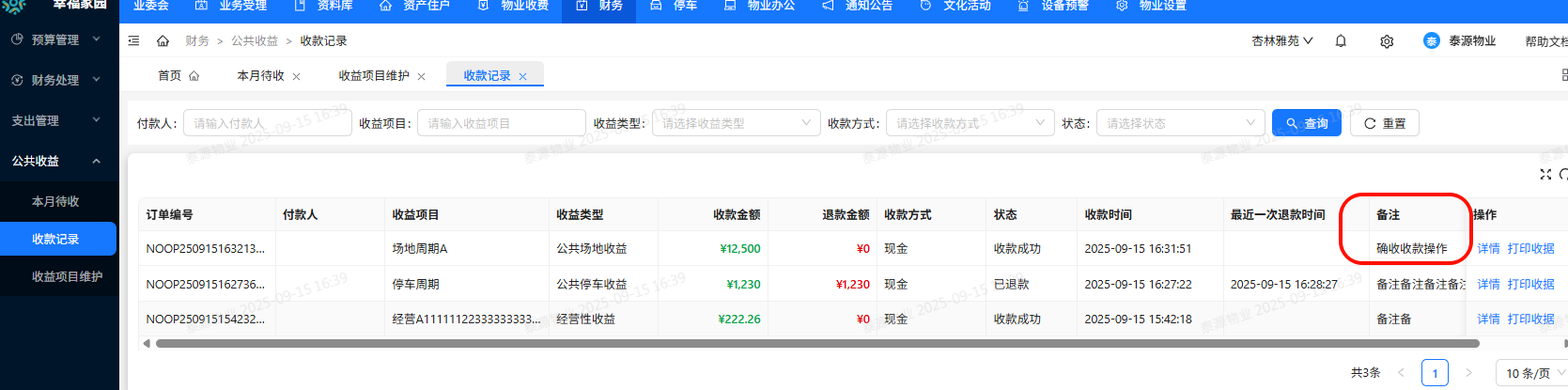This screenshot has height=390, width=1568.
Task: Select 本月待收 in the sidebar
Action: [x=55, y=201]
